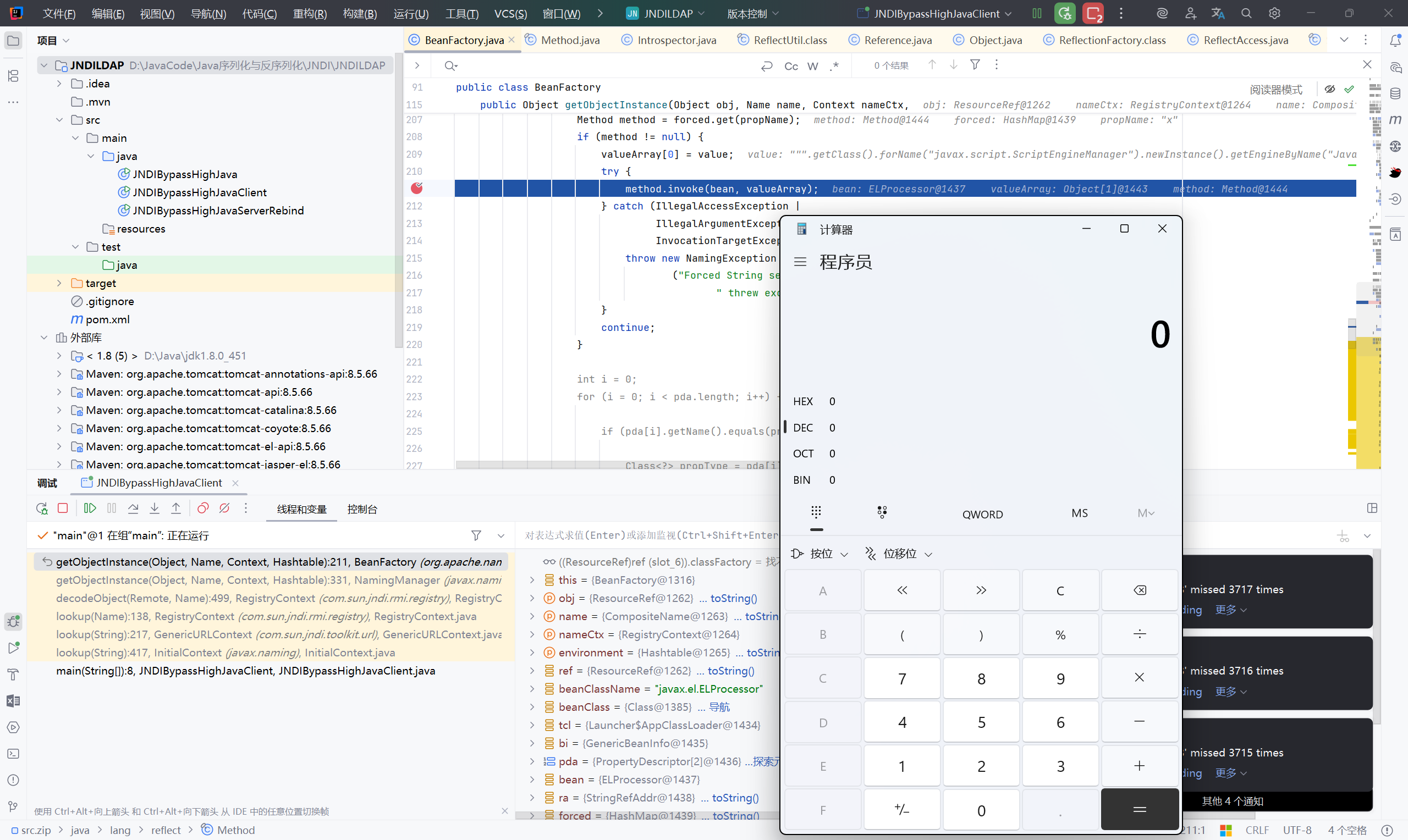Expand the beanClassName variable node

click(x=532, y=689)
